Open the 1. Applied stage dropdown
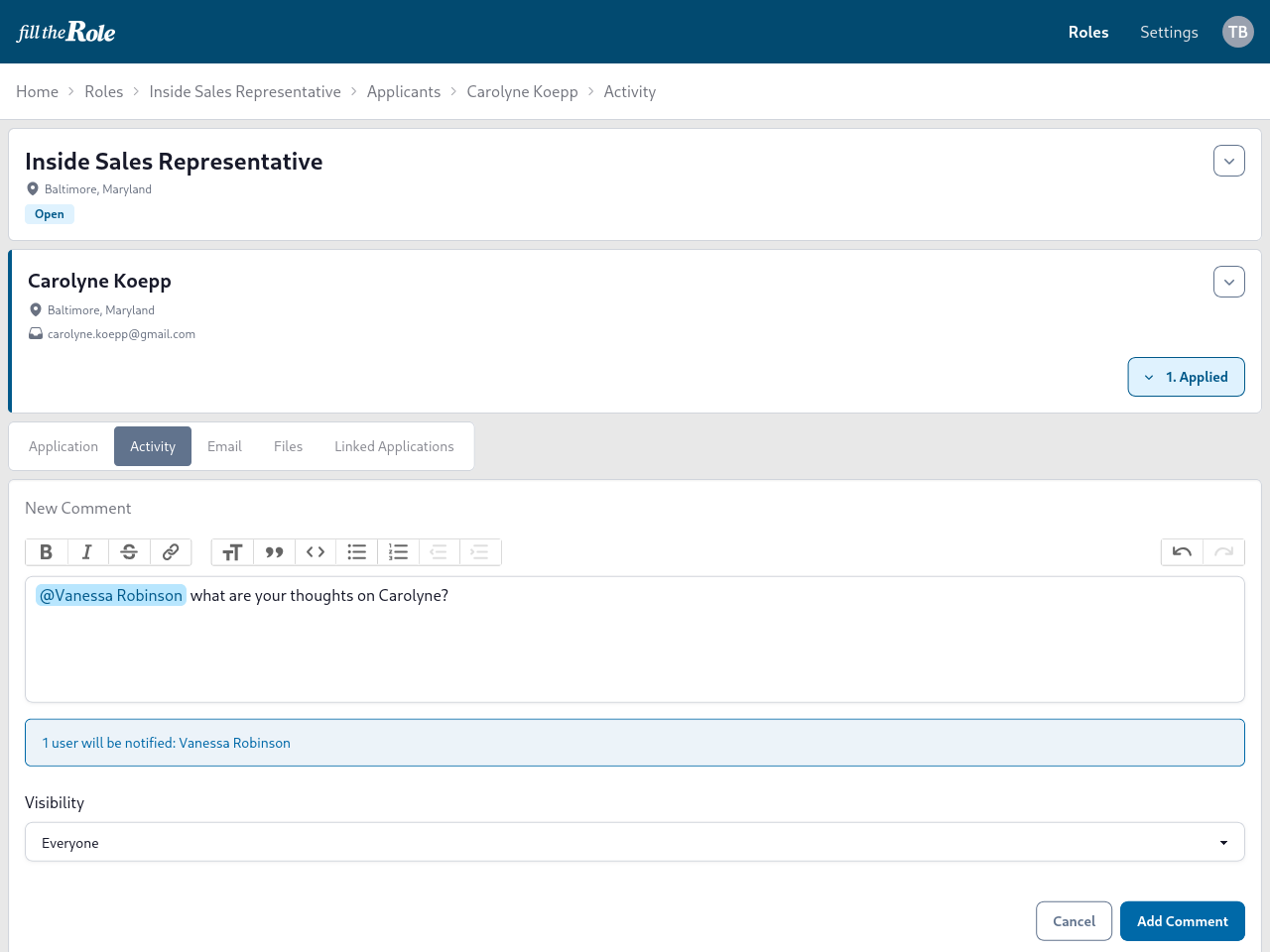Image resolution: width=1270 pixels, height=952 pixels. [1186, 377]
